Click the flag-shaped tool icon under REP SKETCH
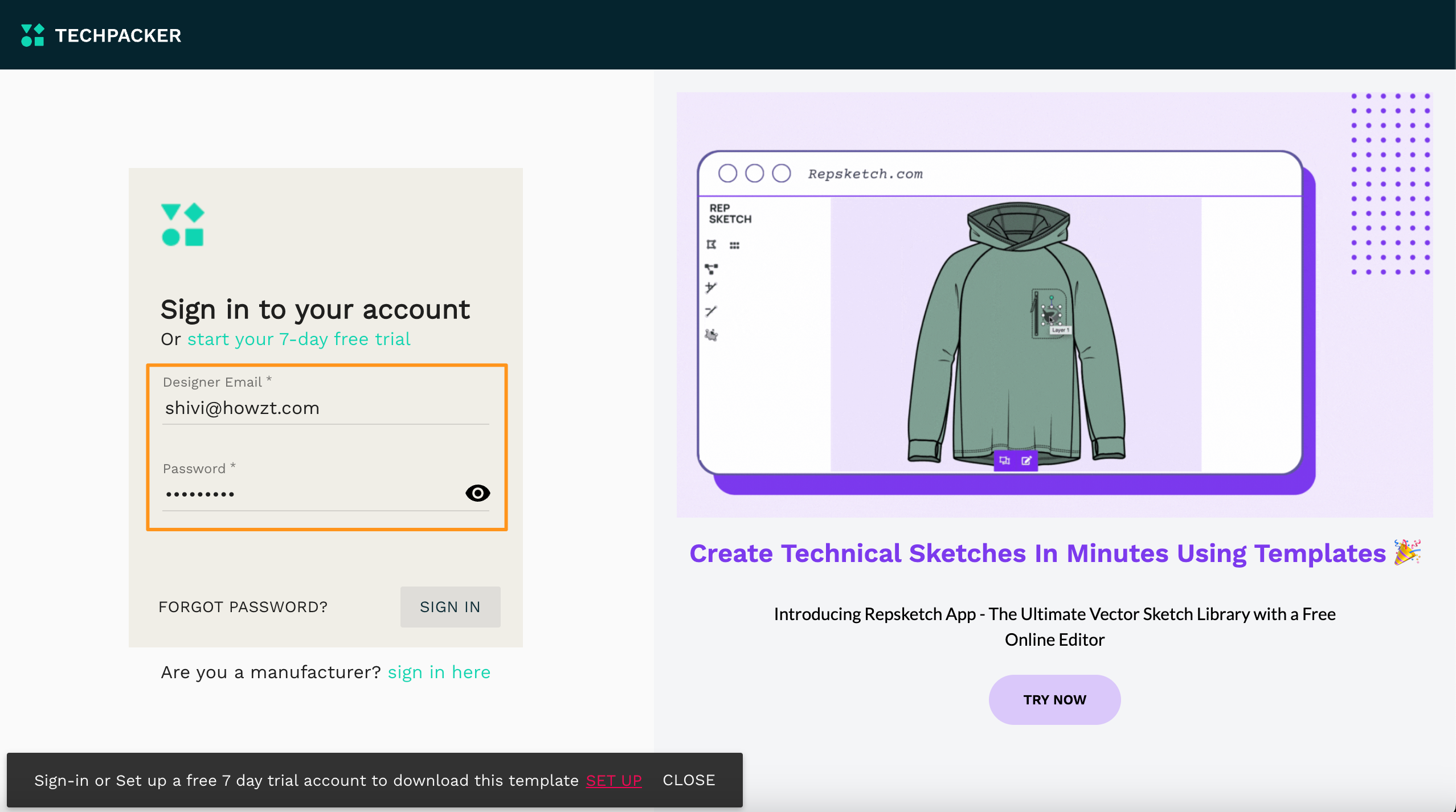This screenshot has height=812, width=1456. click(x=711, y=245)
